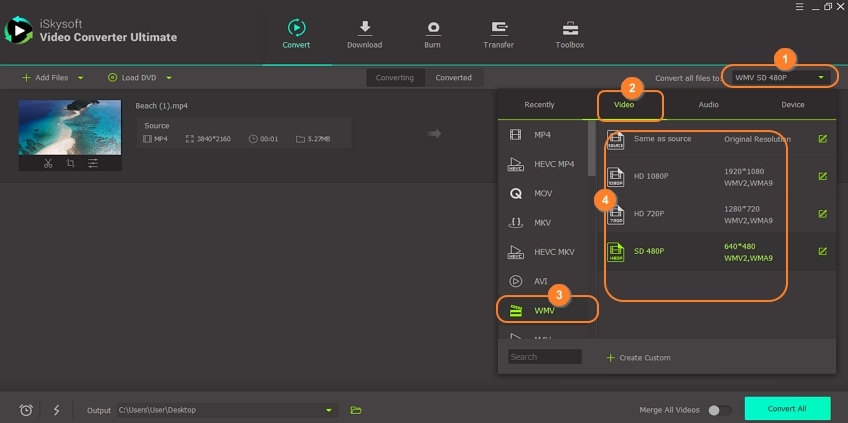Click the format Search field

point(545,356)
